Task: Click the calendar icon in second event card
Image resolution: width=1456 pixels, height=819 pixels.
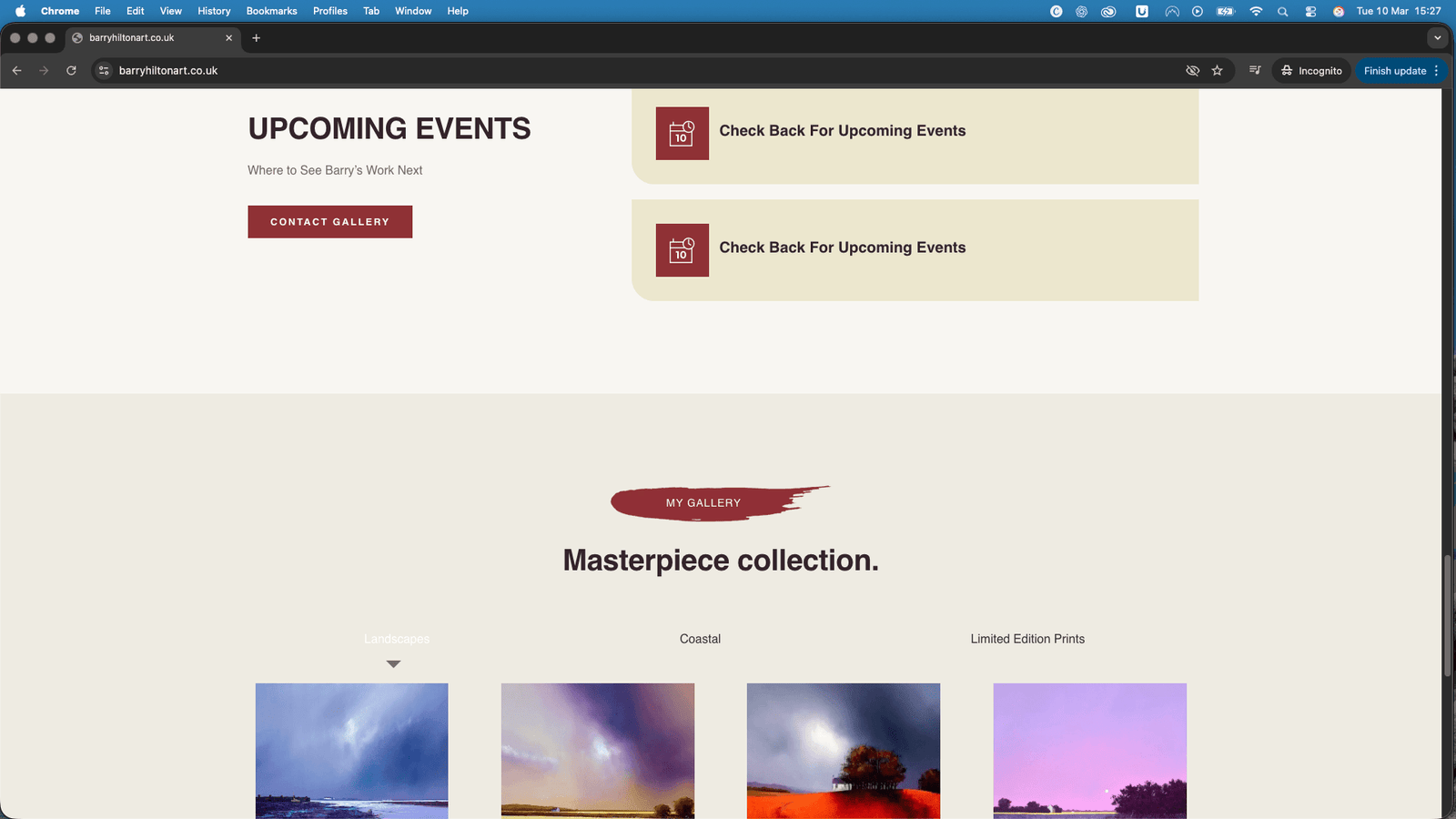Action: pyautogui.click(x=682, y=250)
